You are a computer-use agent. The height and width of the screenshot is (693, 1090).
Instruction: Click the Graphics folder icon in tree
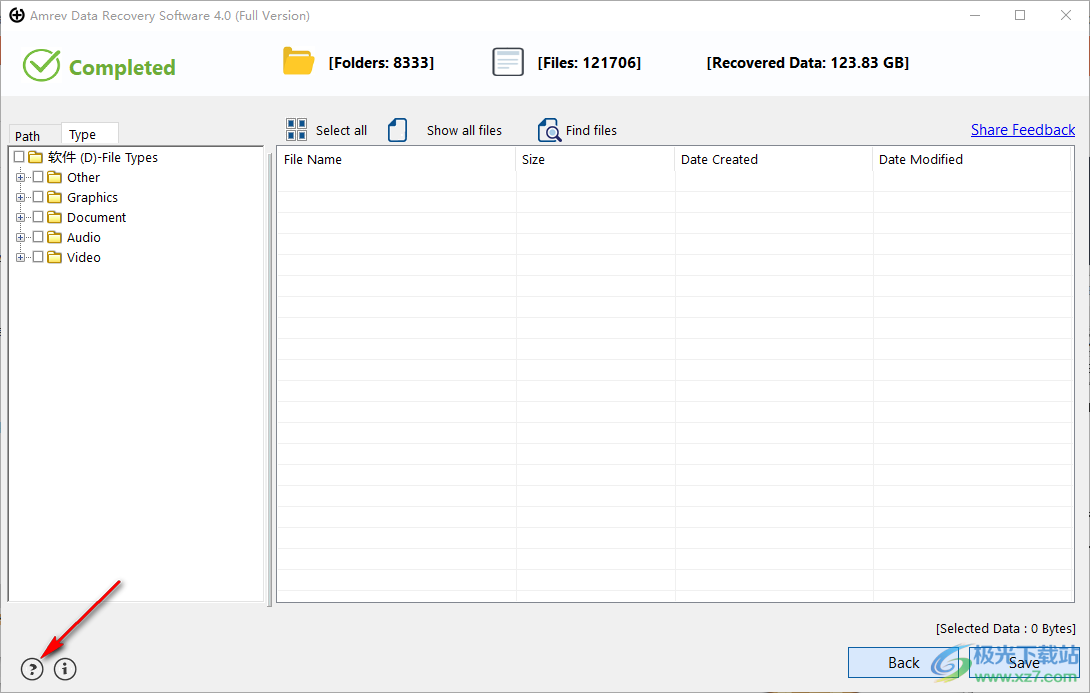[55, 197]
